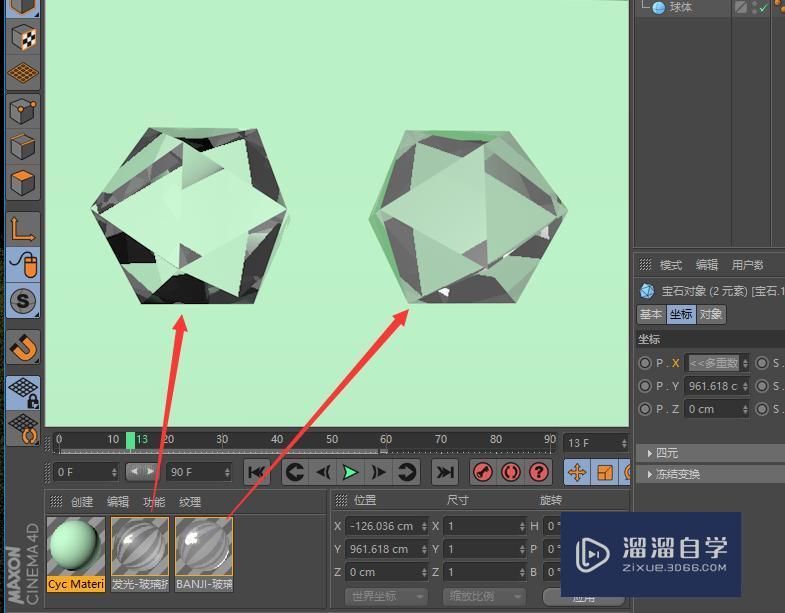
Task: Click the P.Y field showing 961.618
Action: tap(717, 386)
